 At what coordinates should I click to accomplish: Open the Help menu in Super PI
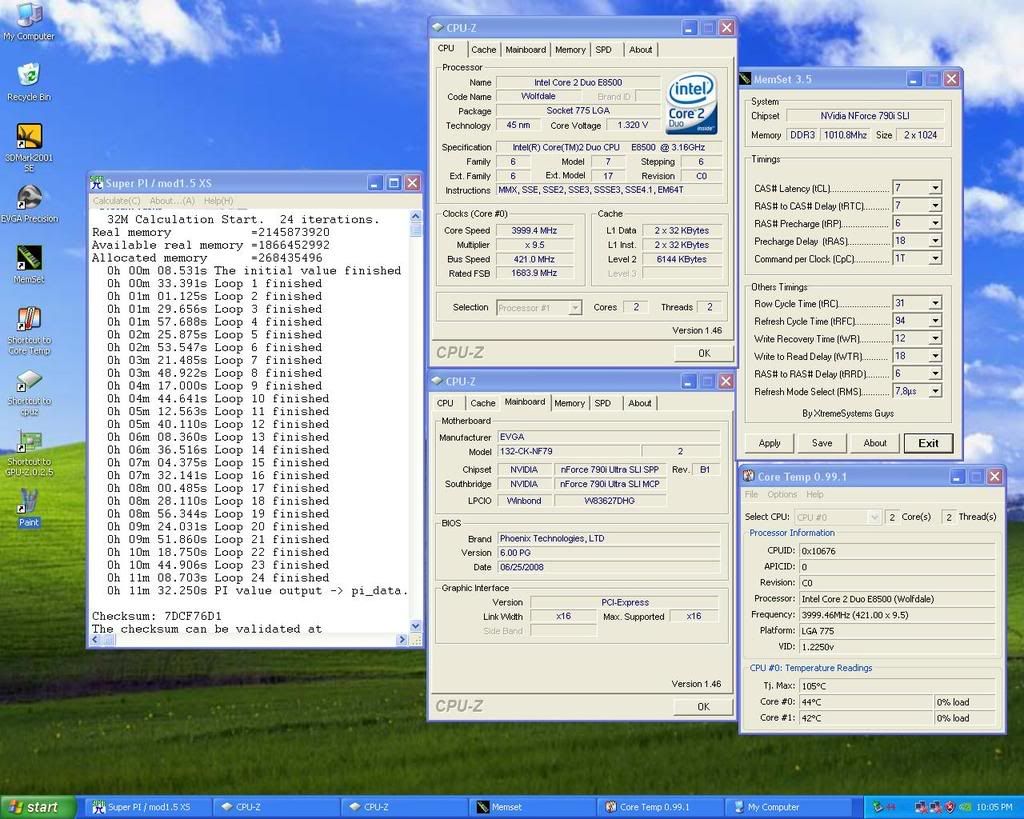coord(218,201)
